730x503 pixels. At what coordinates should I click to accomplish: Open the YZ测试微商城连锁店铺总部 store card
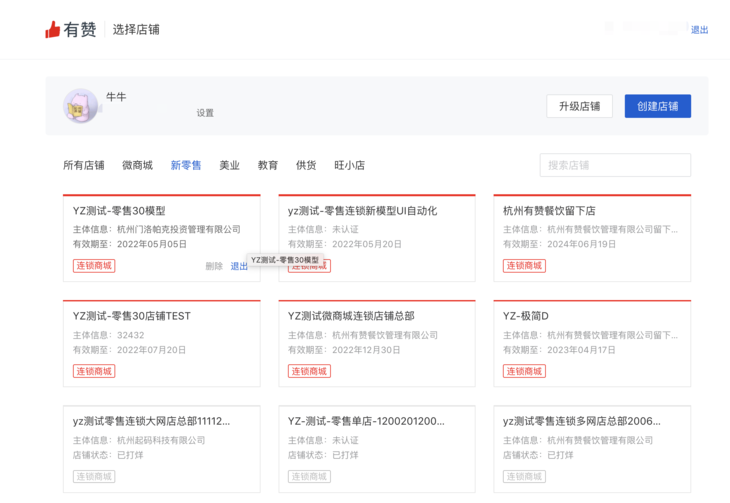click(x=376, y=342)
